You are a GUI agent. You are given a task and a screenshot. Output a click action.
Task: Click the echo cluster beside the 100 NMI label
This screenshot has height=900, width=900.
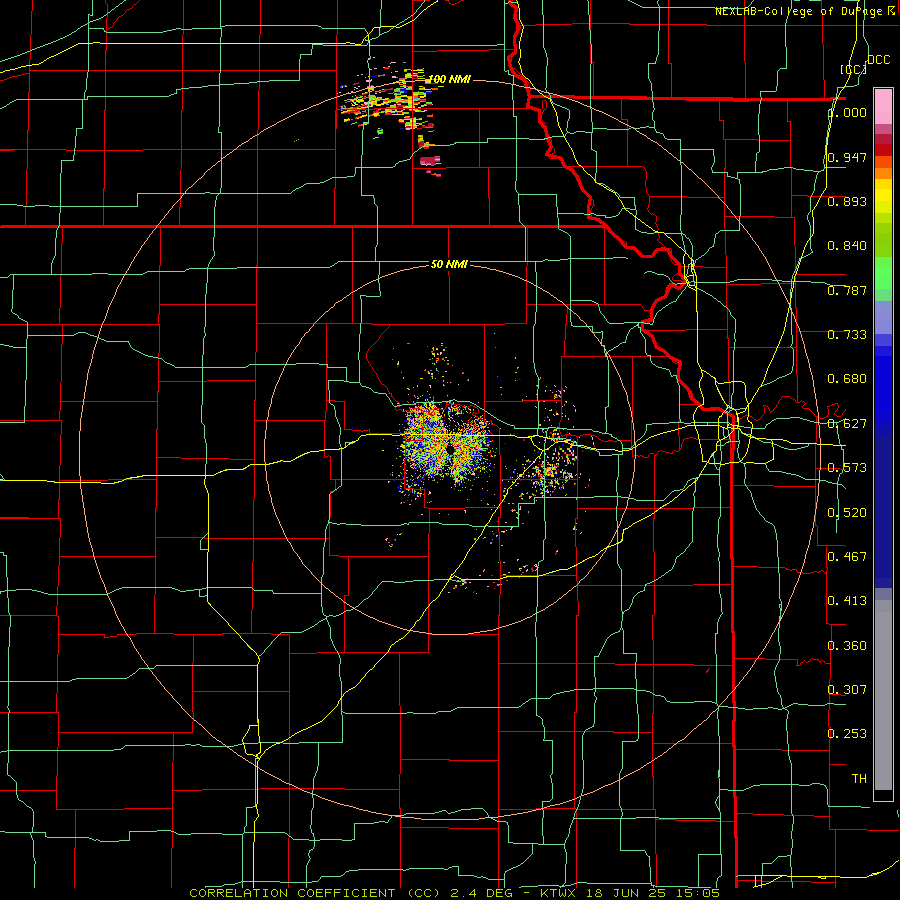(x=387, y=100)
